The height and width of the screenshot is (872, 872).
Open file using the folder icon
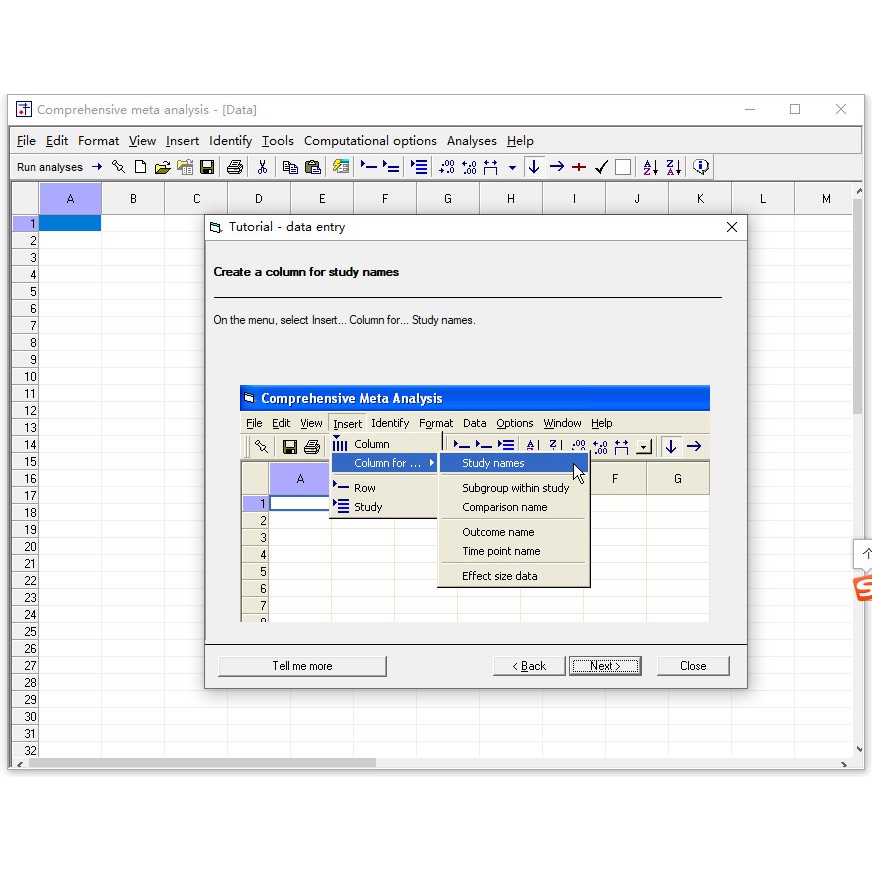pos(162,167)
